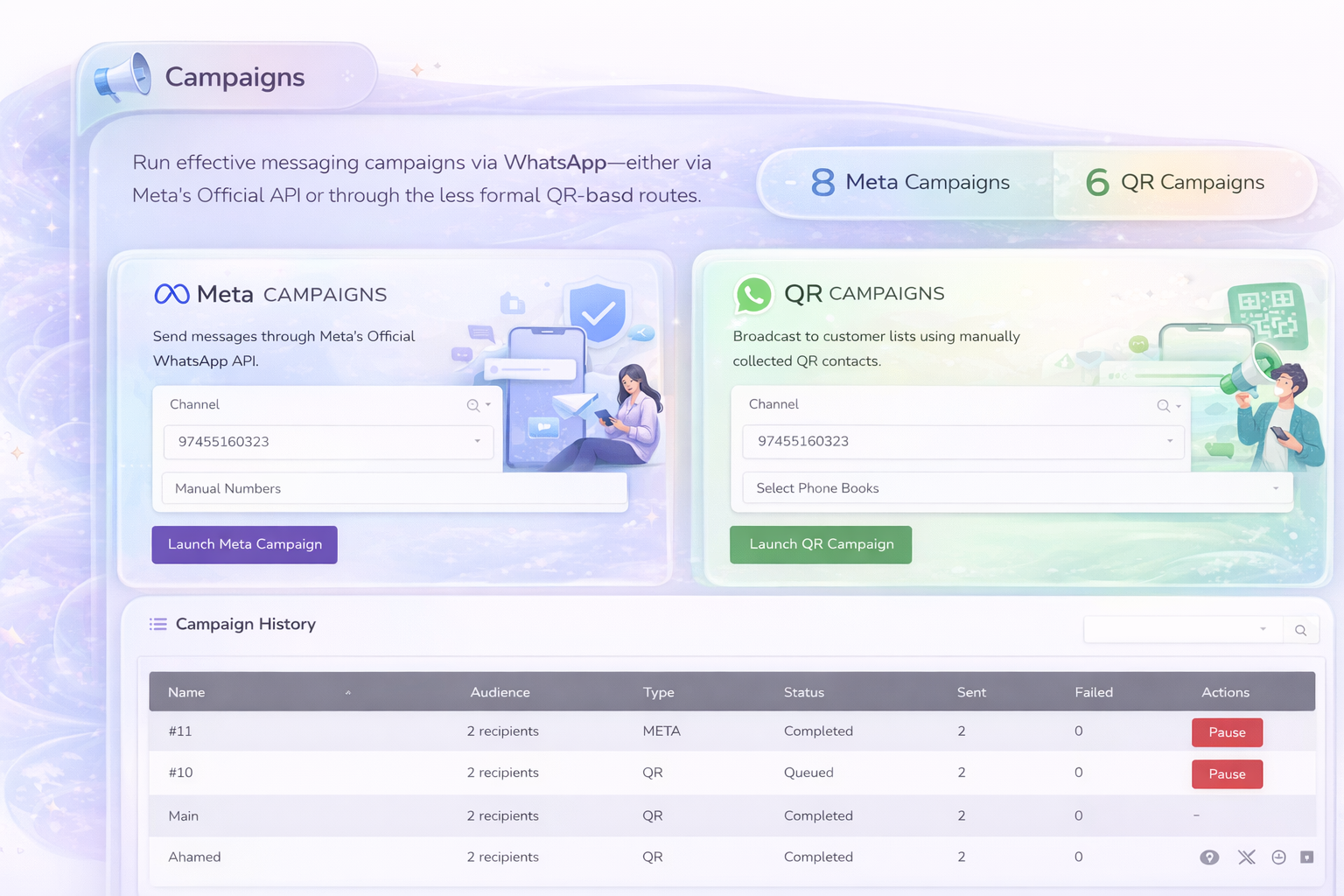Viewport: 1344px width, 896px height.
Task: Click the Failed column header
Action: pos(1094,692)
